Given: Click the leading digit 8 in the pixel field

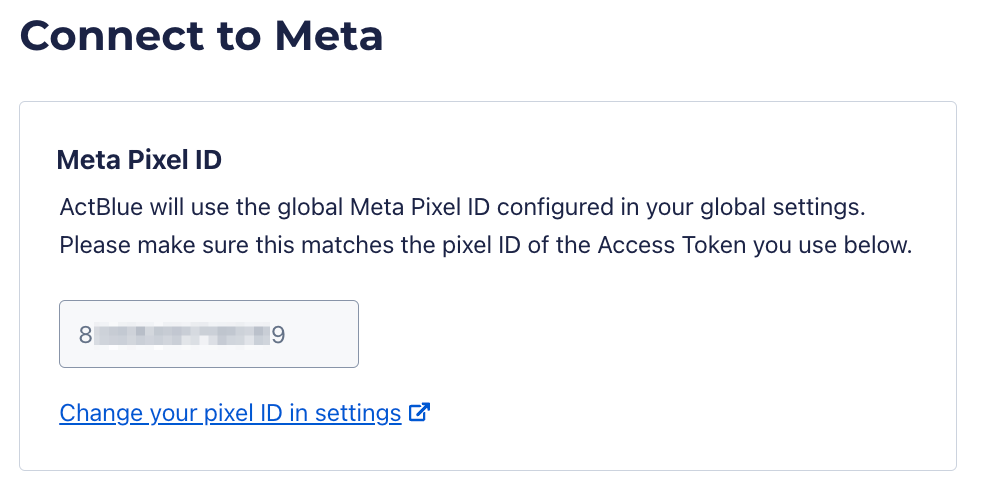Looking at the screenshot, I should tap(85, 334).
